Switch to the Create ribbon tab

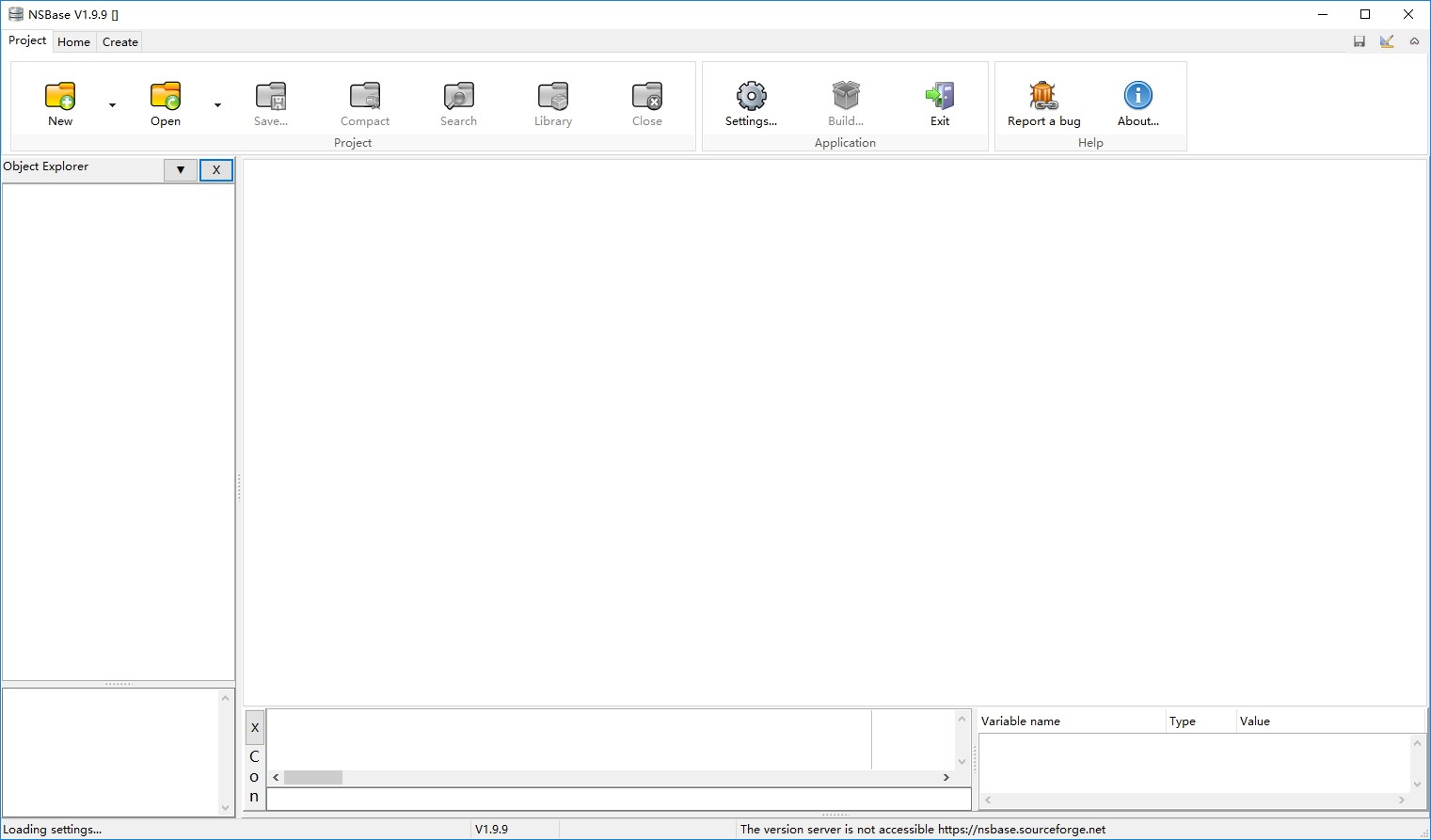coord(120,42)
